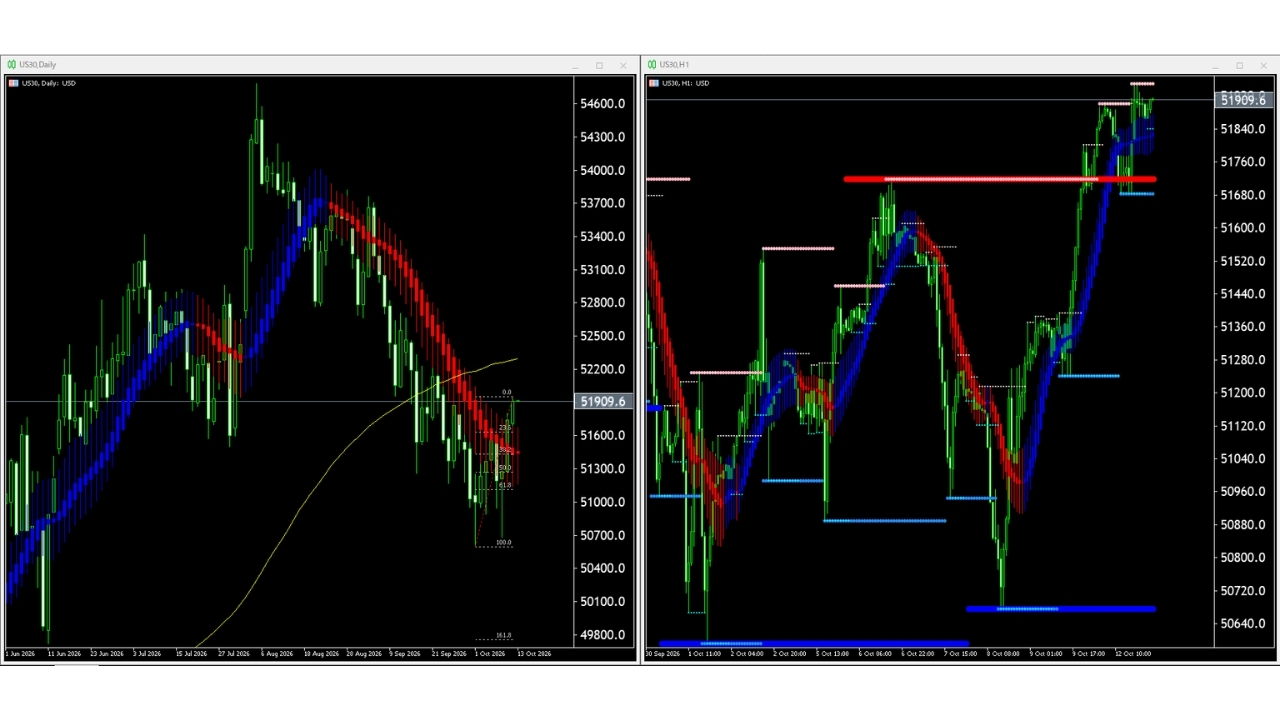The height and width of the screenshot is (720, 1280).
Task: Click the 161.8 Fibonacci level label on Daily chart
Action: point(504,635)
